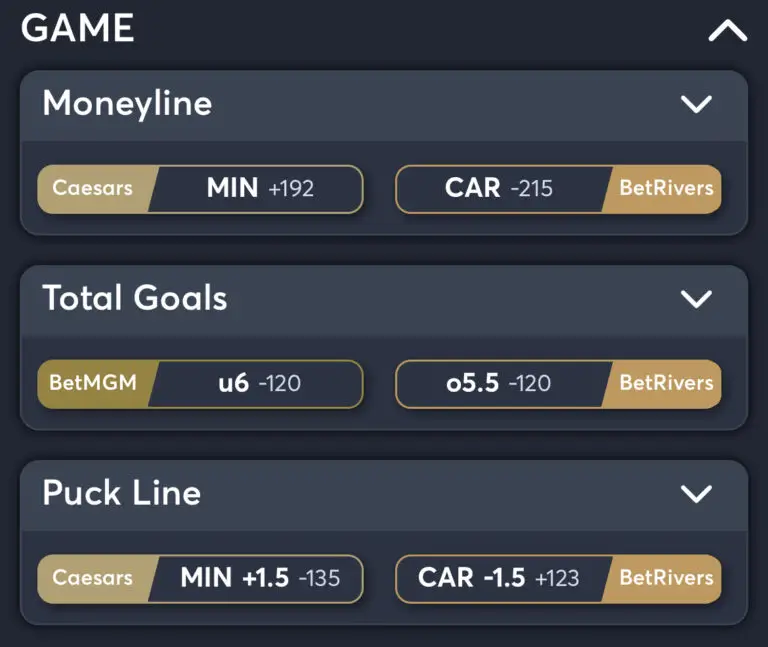This screenshot has width=768, height=647.
Task: Pick over 5.5 goals at -120
Action: (499, 383)
